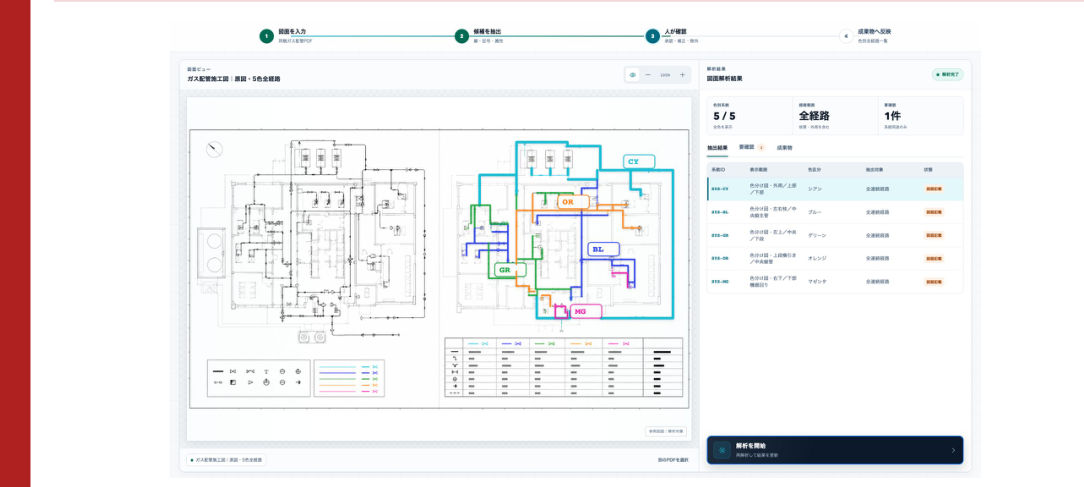The height and width of the screenshot is (487, 1084).
Task: Click the 5 / 5 summary card
Action: 749,116
